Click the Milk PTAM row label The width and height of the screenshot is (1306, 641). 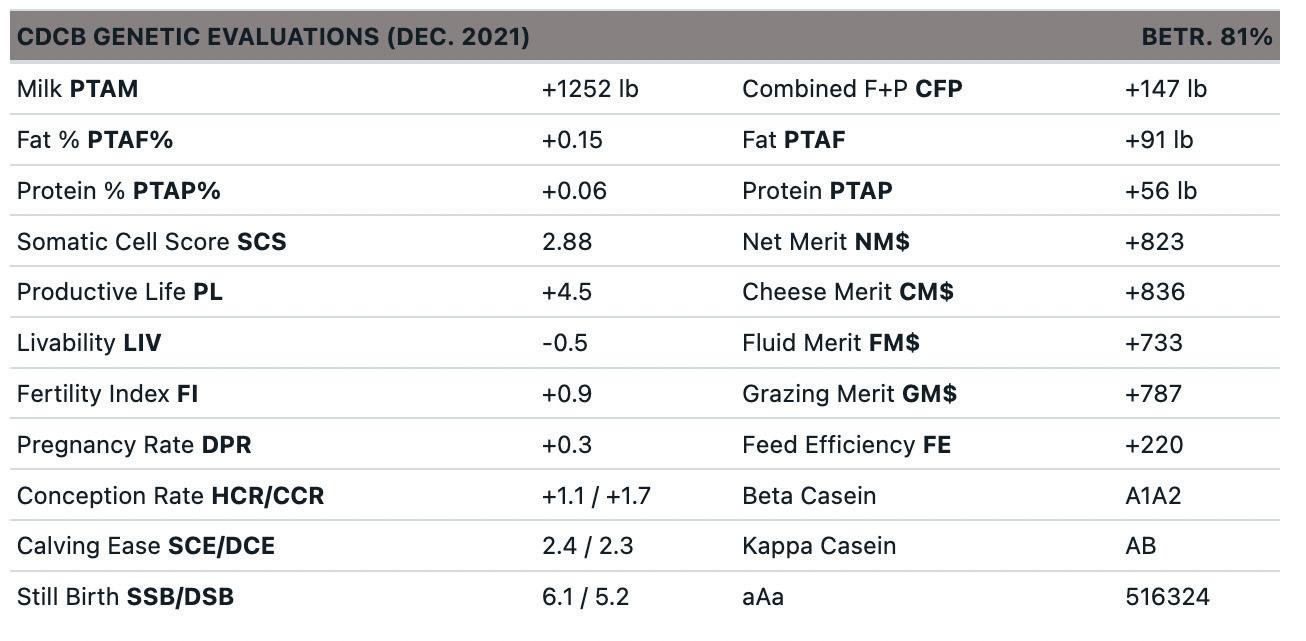pos(78,89)
